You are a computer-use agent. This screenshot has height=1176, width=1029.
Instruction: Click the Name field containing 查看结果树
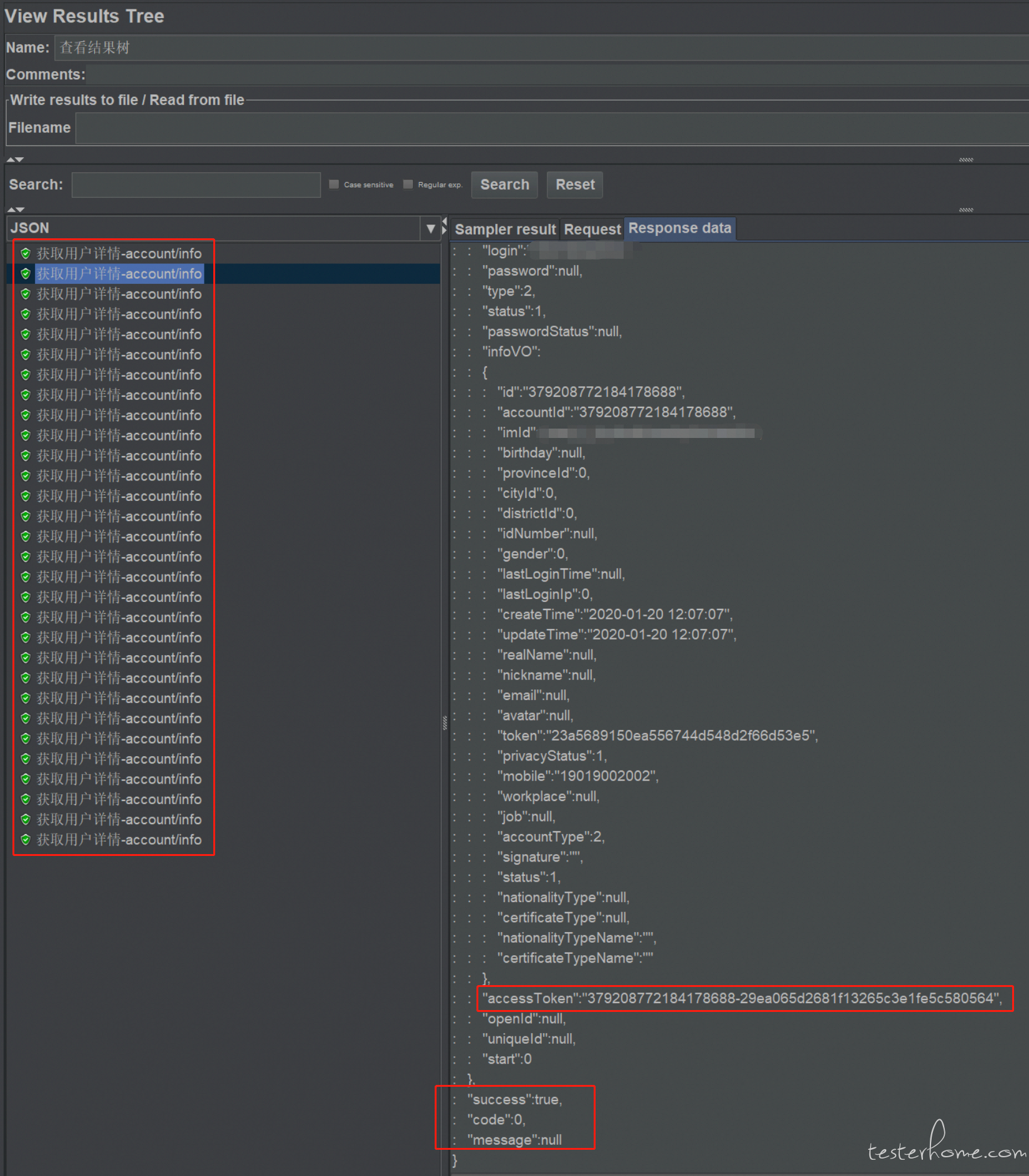point(541,48)
